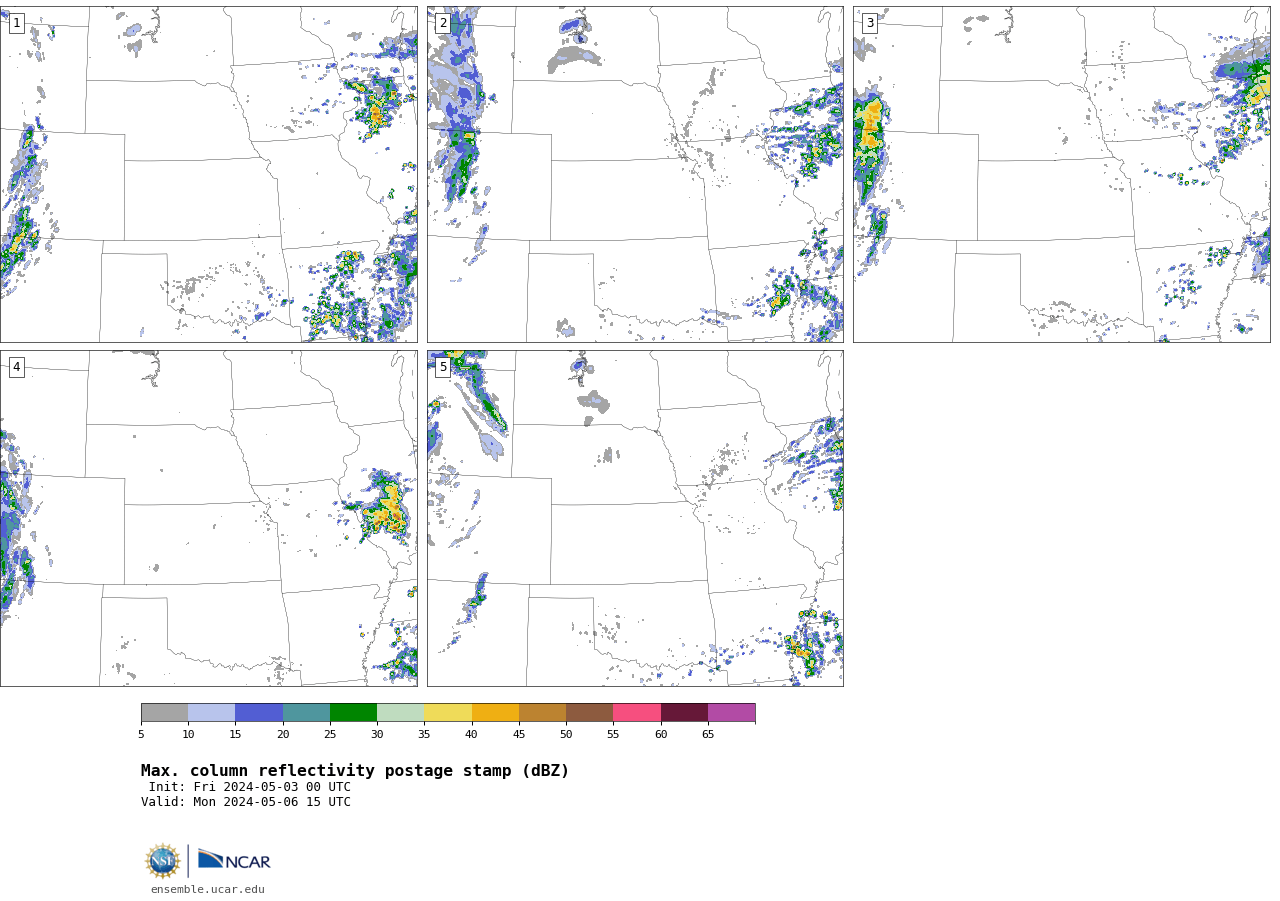The width and height of the screenshot is (1280, 901).
Task: Click the teal 20-25 dBZ swatch
Action: 306,712
